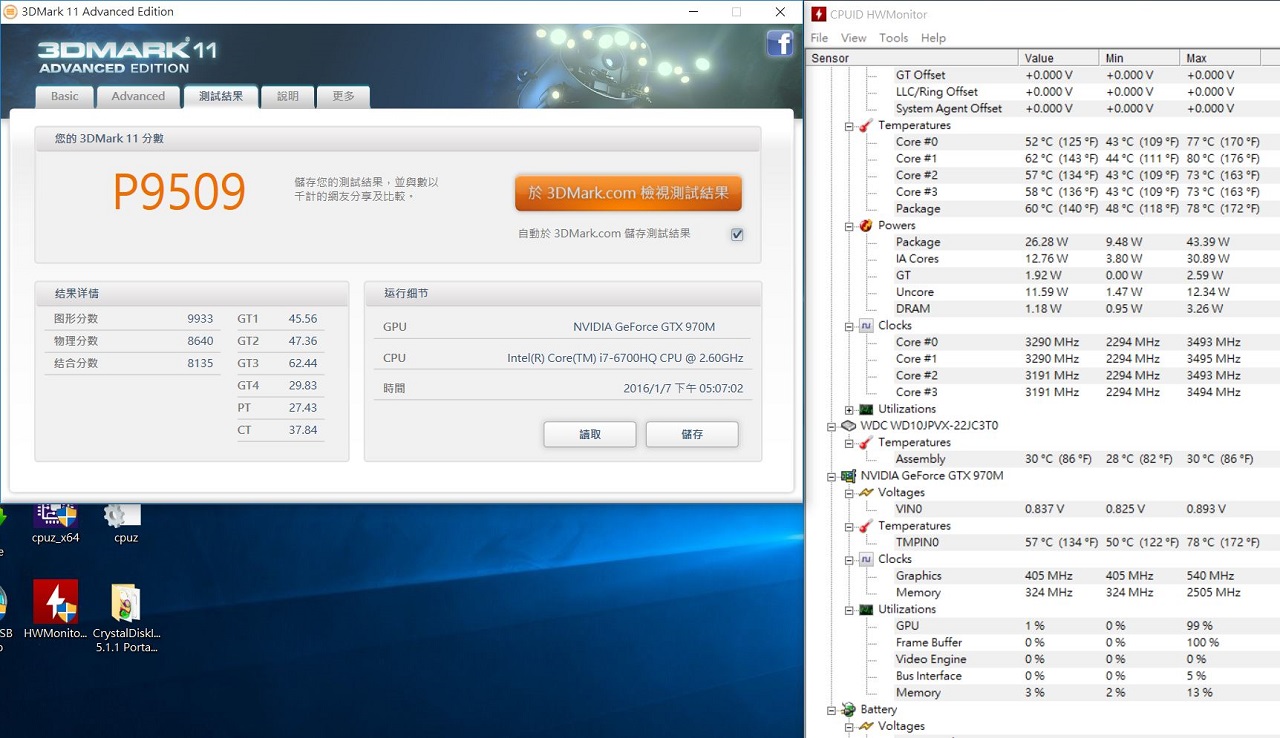Collapse the Battery node

click(831, 710)
